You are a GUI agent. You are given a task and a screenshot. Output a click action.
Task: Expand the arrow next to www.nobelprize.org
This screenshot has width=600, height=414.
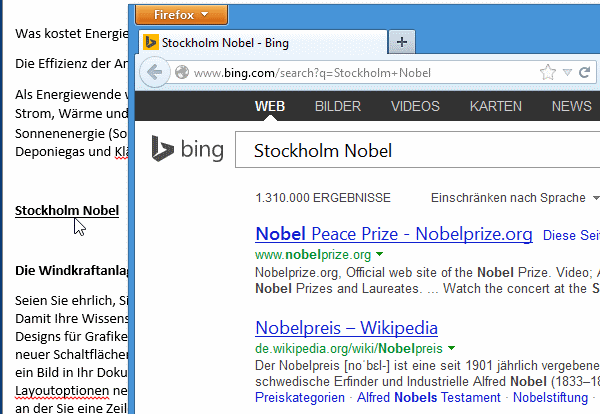point(379,254)
